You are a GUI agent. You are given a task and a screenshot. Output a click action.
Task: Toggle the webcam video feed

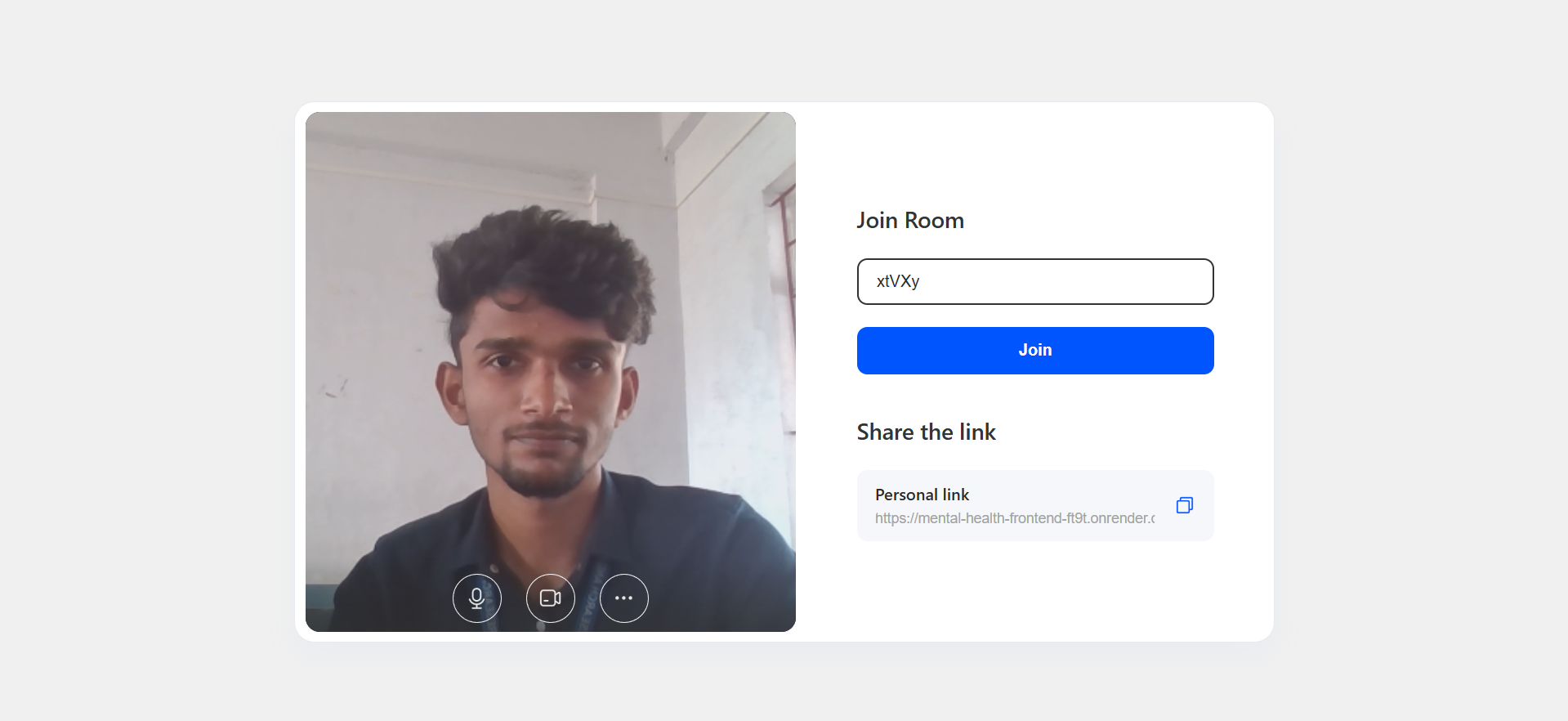point(551,598)
